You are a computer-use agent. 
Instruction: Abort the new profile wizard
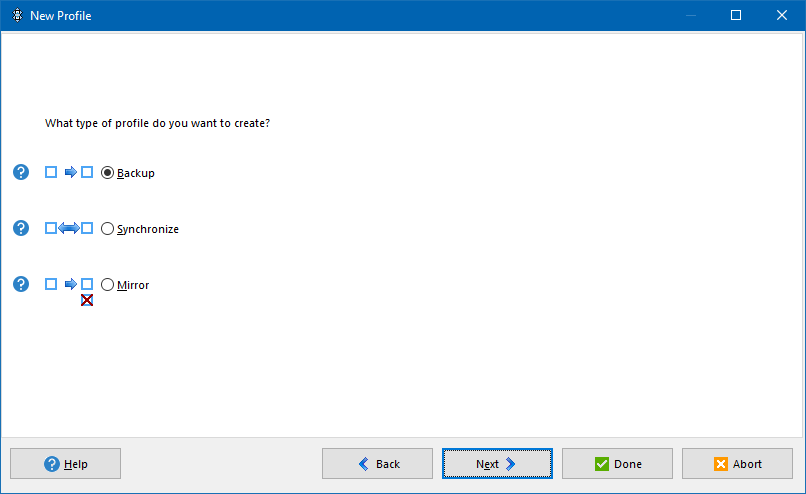coord(737,464)
